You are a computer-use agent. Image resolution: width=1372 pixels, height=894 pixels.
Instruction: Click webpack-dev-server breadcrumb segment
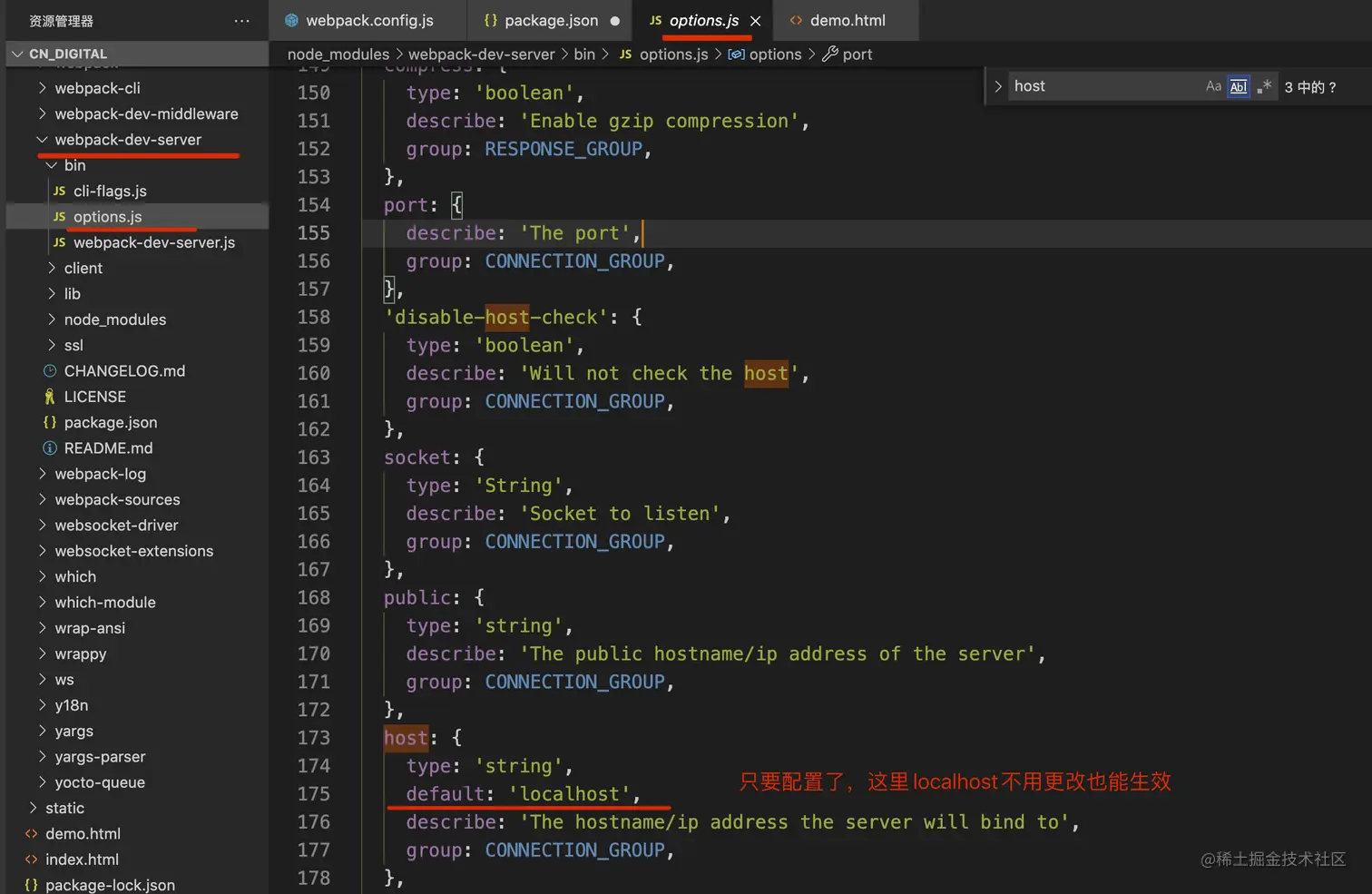click(481, 54)
